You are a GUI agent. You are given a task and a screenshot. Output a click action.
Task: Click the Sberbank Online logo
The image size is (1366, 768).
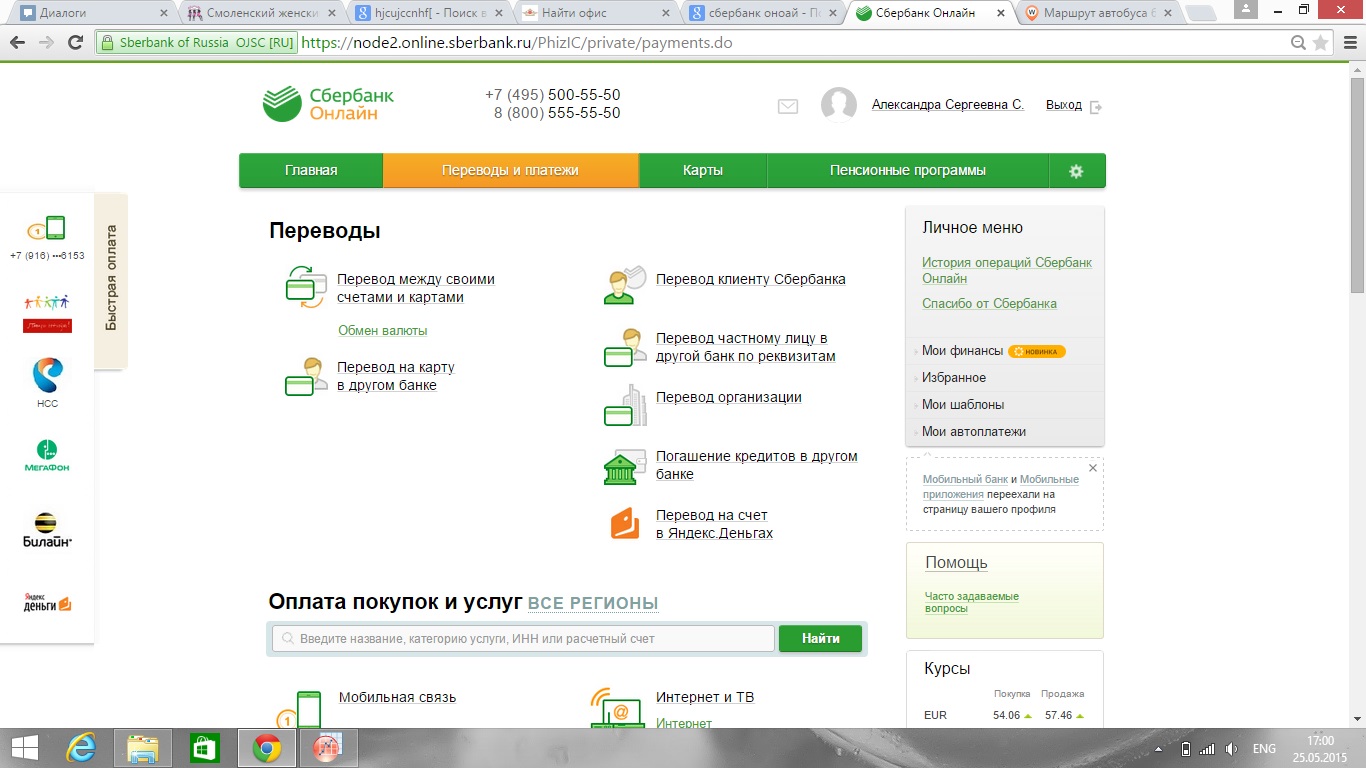click(328, 104)
